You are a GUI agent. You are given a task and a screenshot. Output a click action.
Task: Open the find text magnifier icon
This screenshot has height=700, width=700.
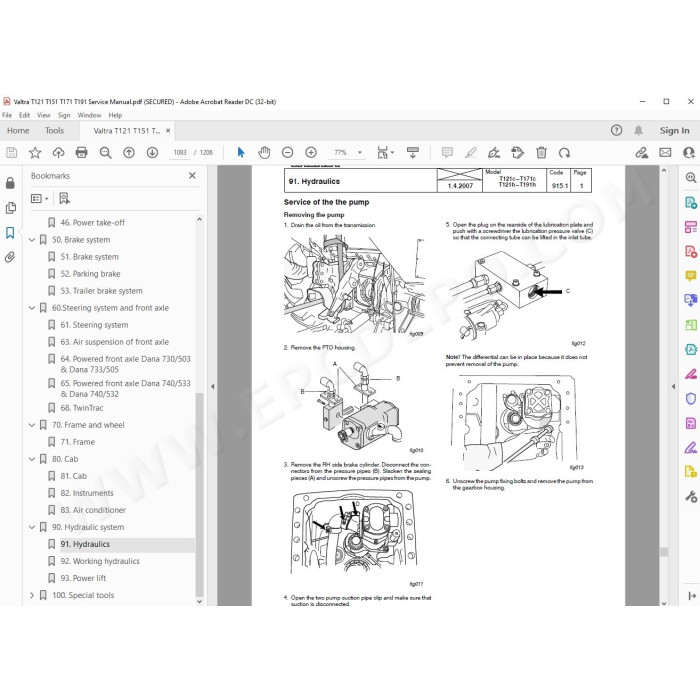coord(105,153)
